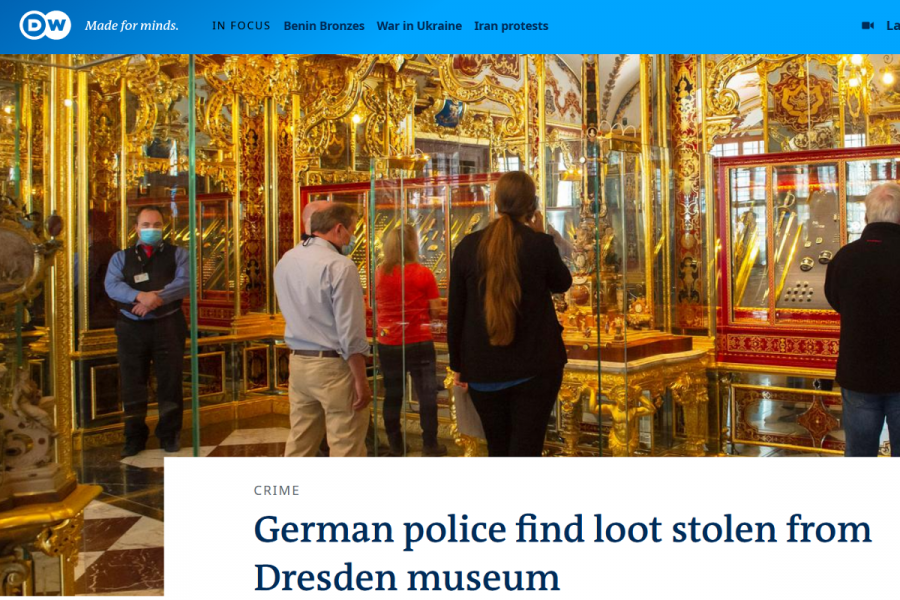
Task: Click the partially visible Live text
Action: coord(893,26)
